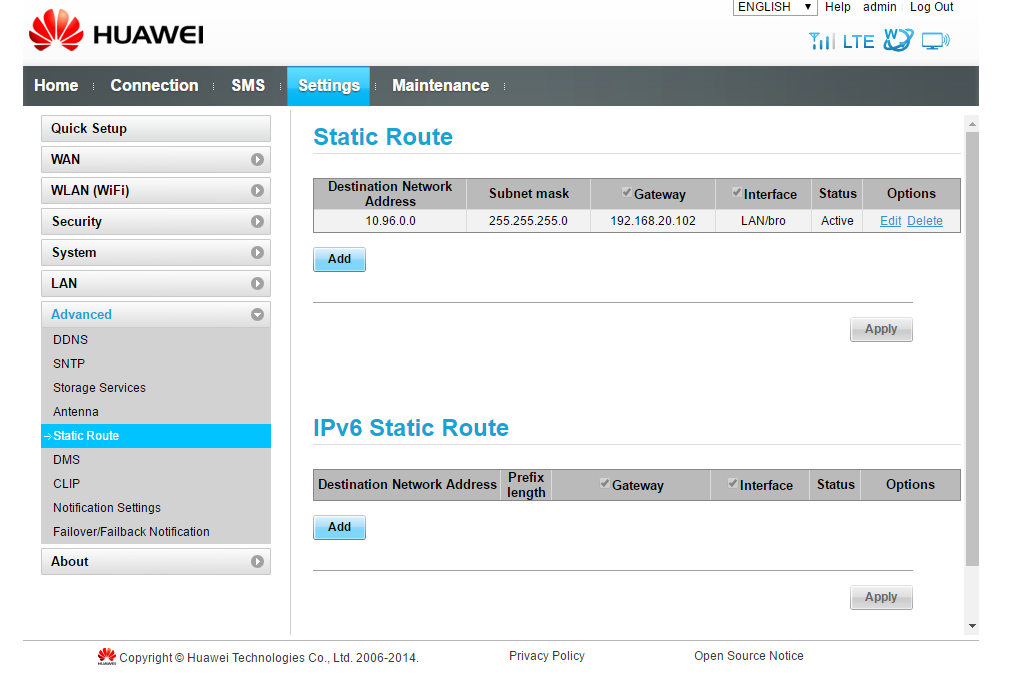Click the LTE network status indicator
This screenshot has height=688, width=1011.
coord(858,41)
